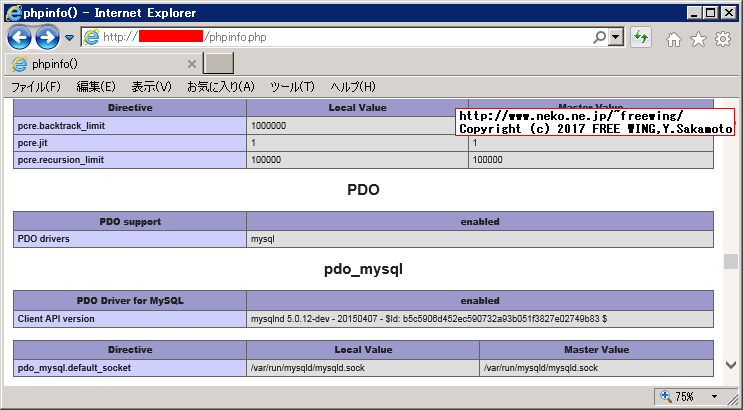The width and height of the screenshot is (743, 410).
Task: Open the 編集(E) menu
Action: tap(96, 87)
